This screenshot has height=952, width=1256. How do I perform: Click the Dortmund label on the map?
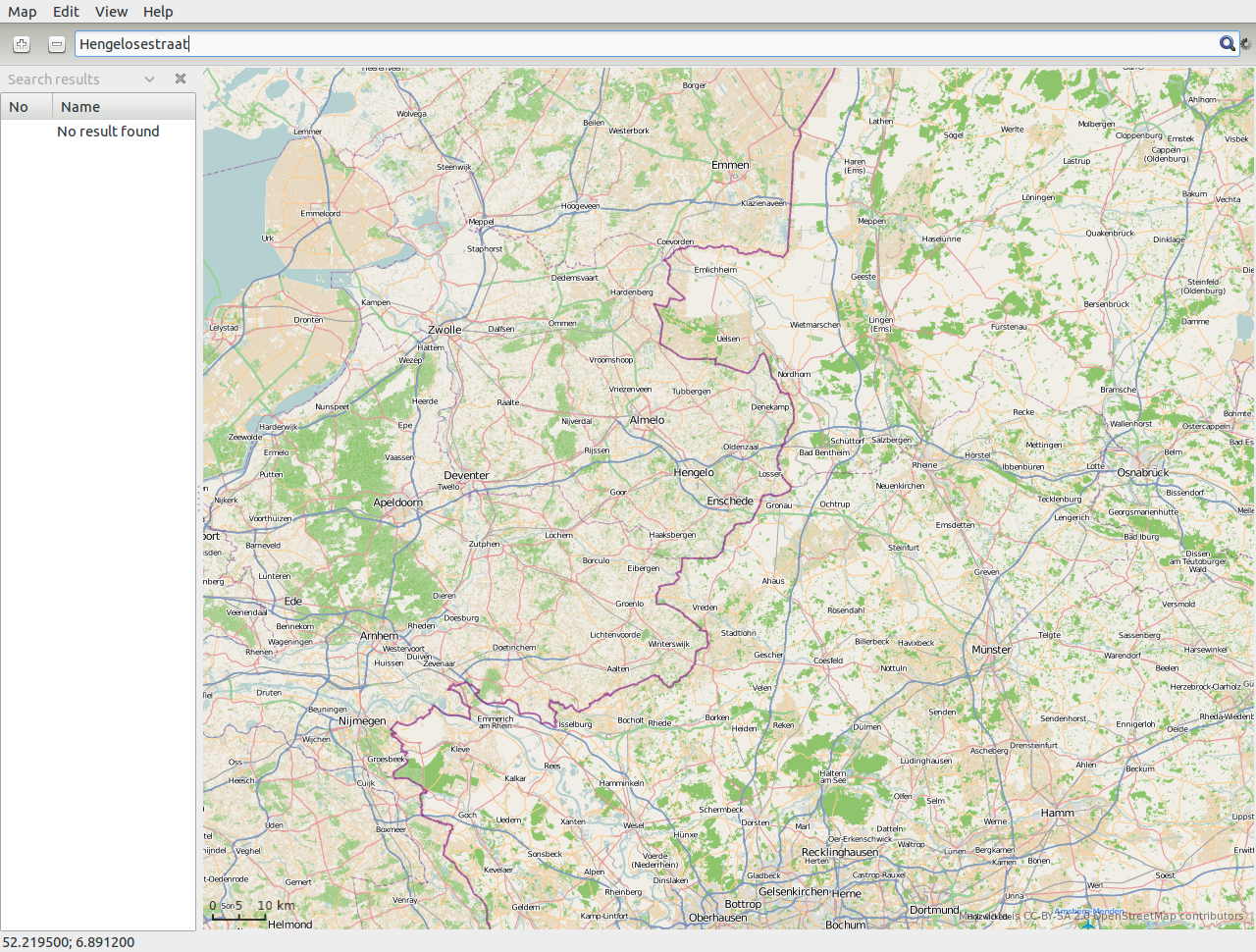(x=934, y=910)
